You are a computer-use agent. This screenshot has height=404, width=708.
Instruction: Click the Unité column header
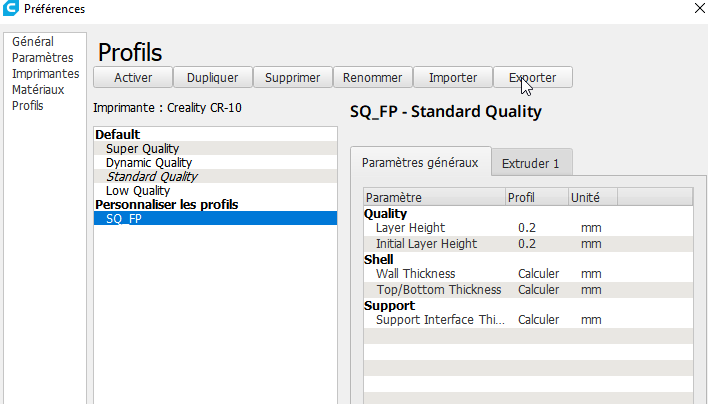coord(592,198)
